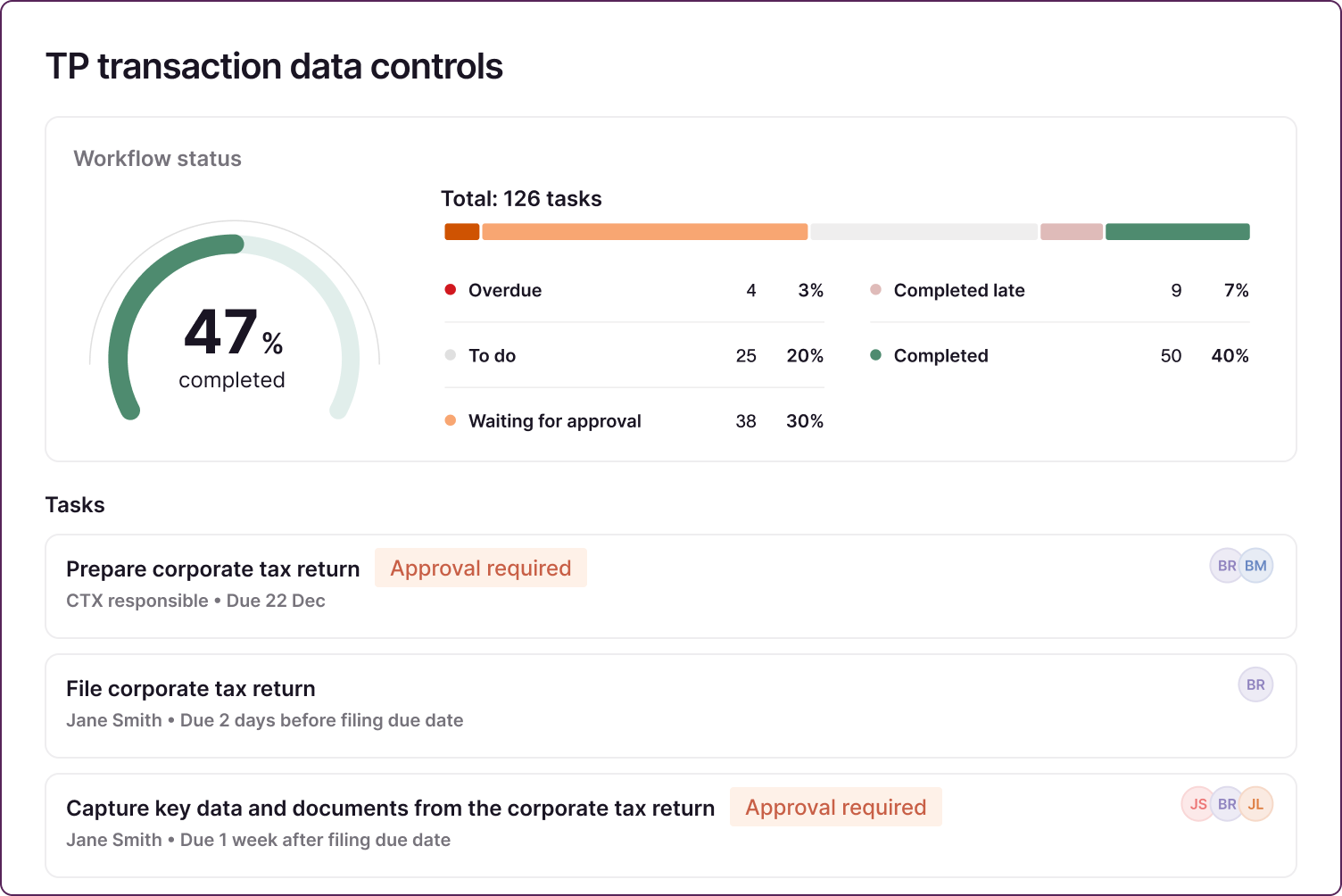The height and width of the screenshot is (896, 1342).
Task: Toggle the Completed late legend filter
Action: pos(959,290)
